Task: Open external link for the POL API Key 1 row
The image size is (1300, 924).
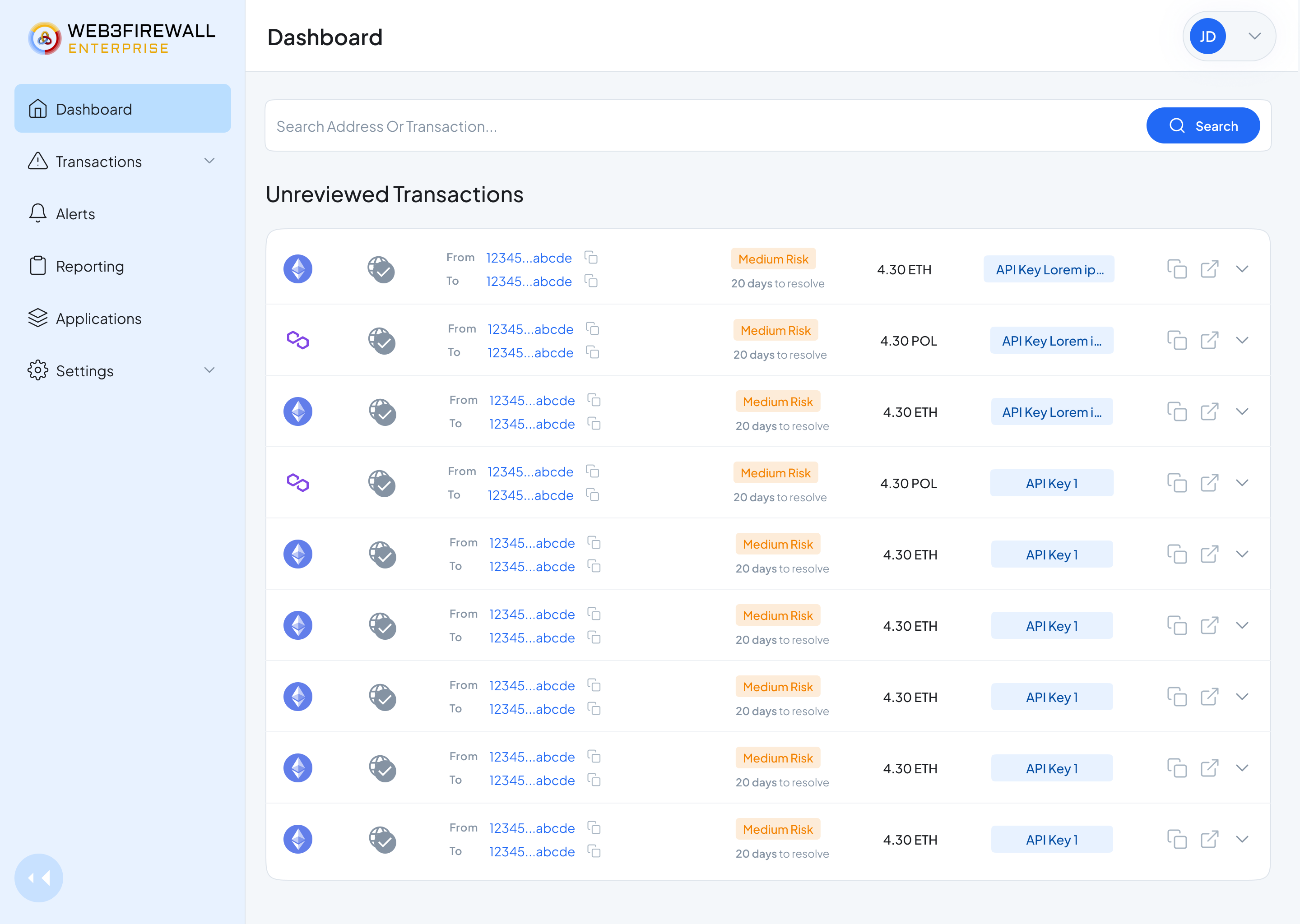Action: [x=1210, y=482]
